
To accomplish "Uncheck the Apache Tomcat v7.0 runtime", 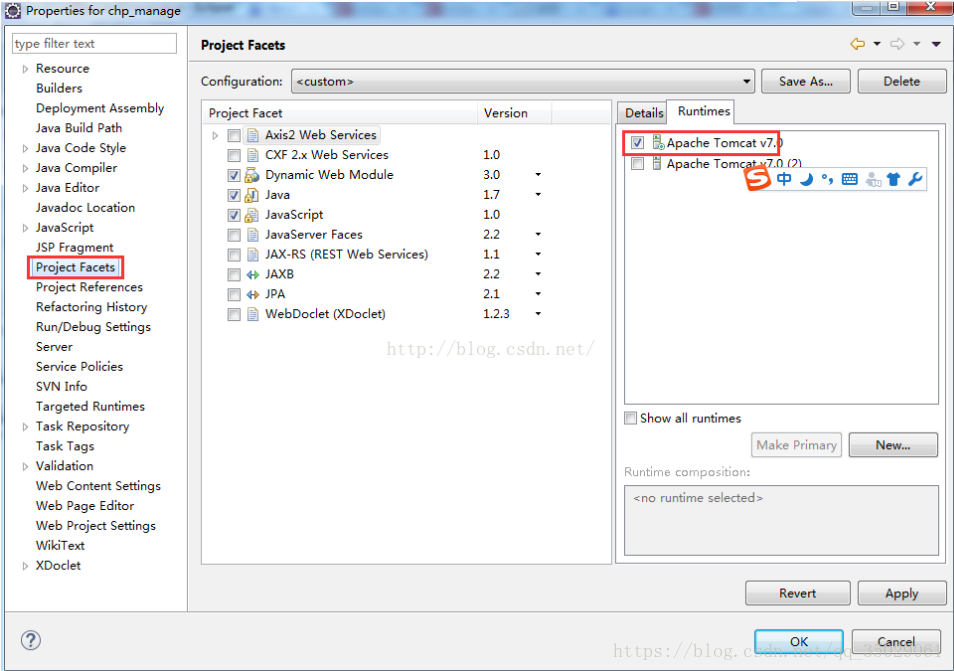I will 637,143.
